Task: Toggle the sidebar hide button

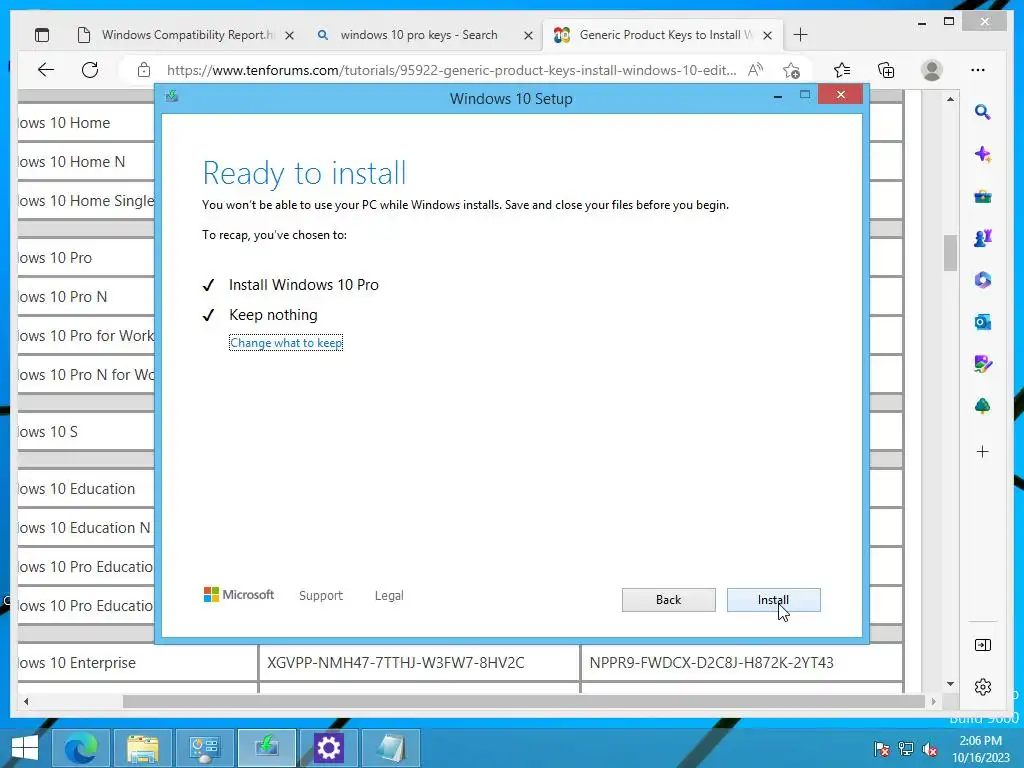Action: coord(983,645)
